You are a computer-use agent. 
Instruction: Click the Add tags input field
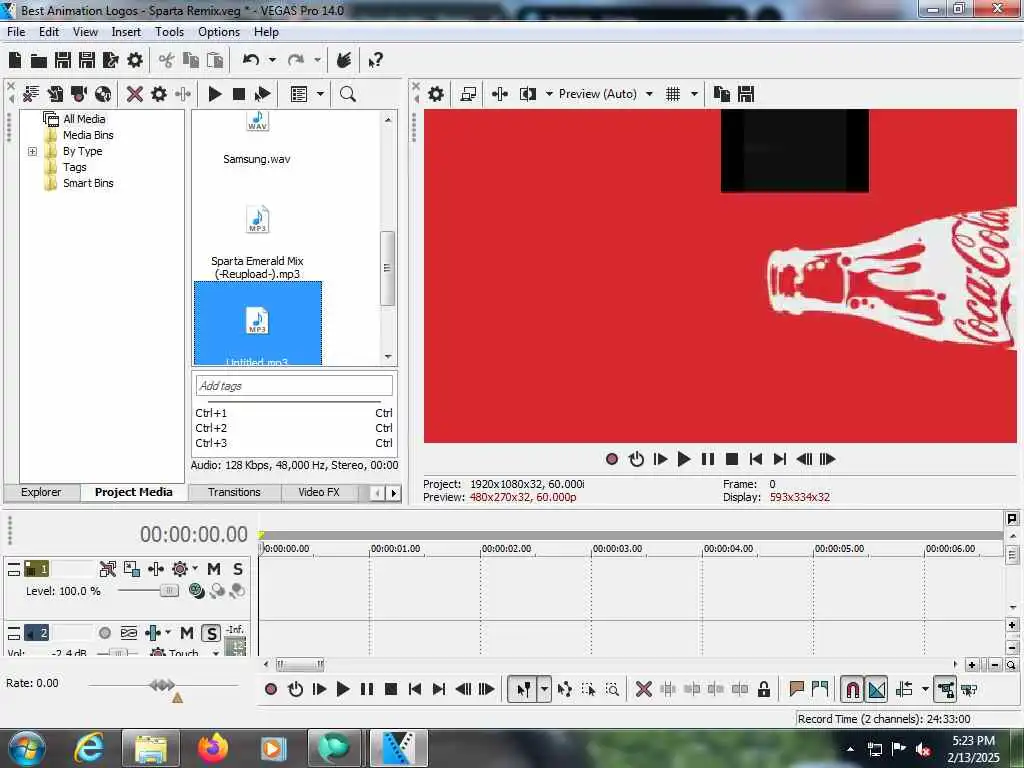(x=294, y=386)
